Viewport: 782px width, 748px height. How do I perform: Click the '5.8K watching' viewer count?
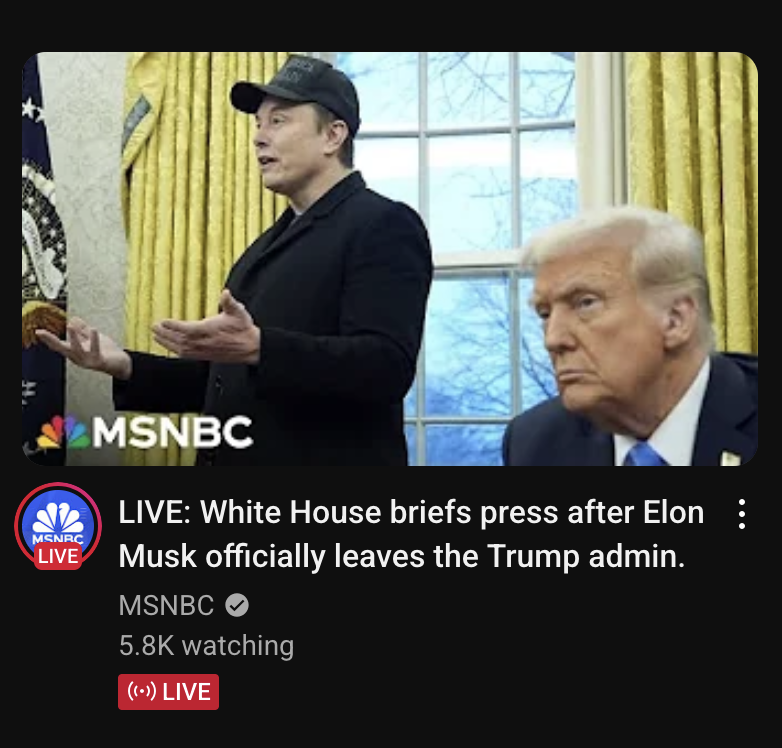pos(206,645)
